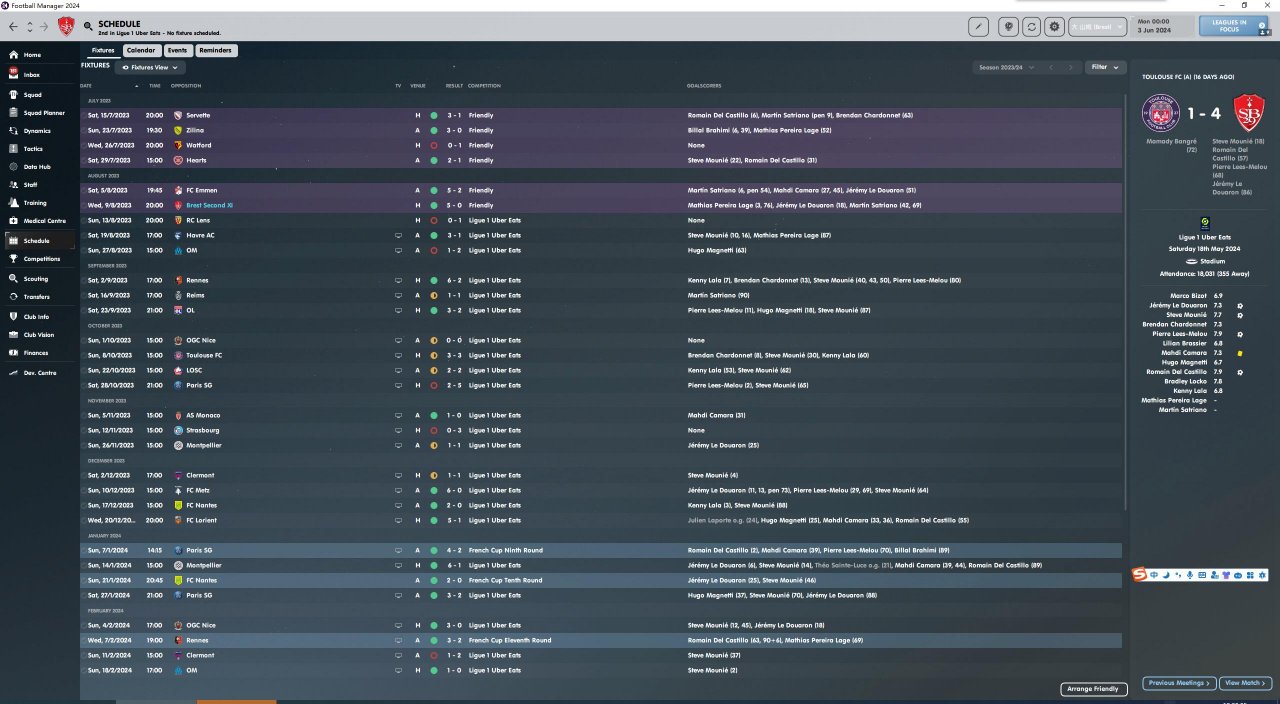Select Schedule in the sidebar
Viewport: 1280px width, 704px height.
click(37, 240)
